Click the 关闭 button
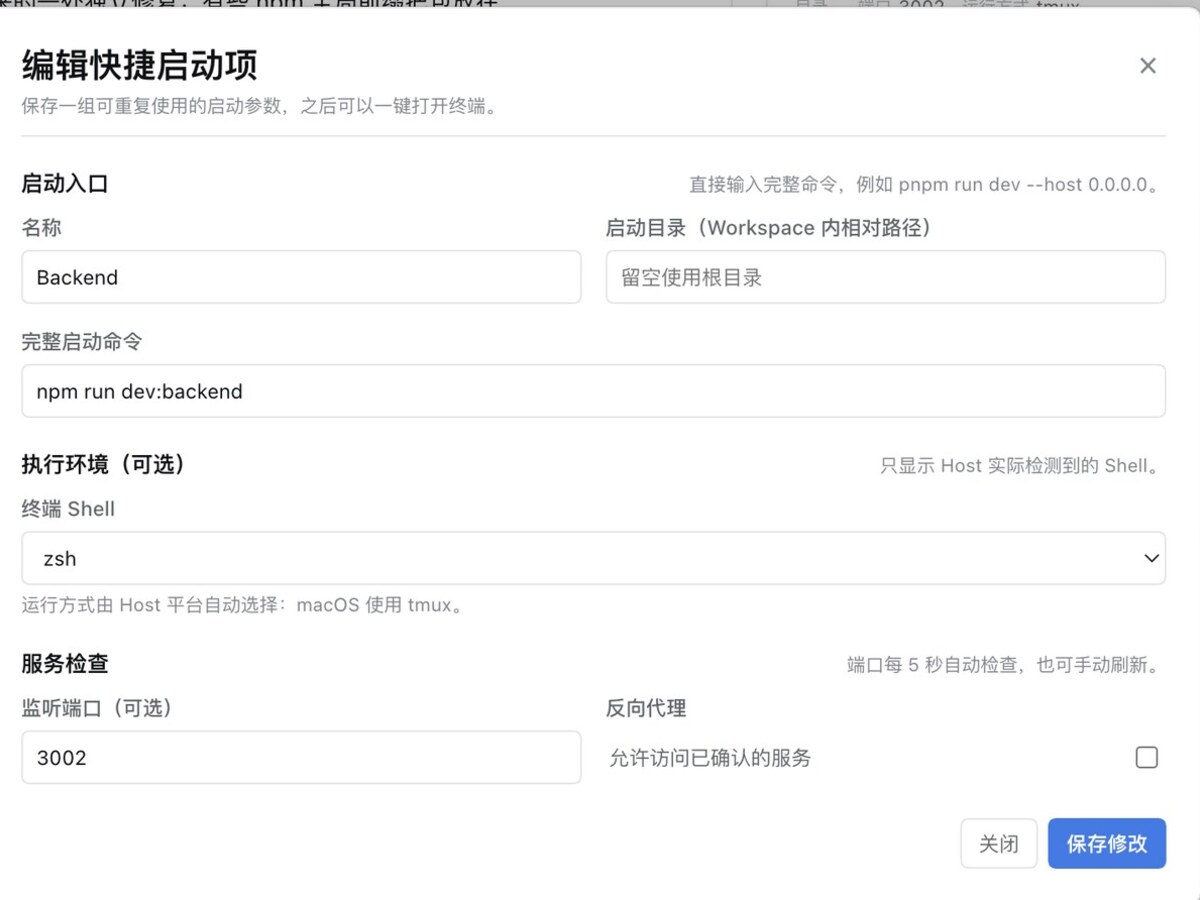 (998, 844)
